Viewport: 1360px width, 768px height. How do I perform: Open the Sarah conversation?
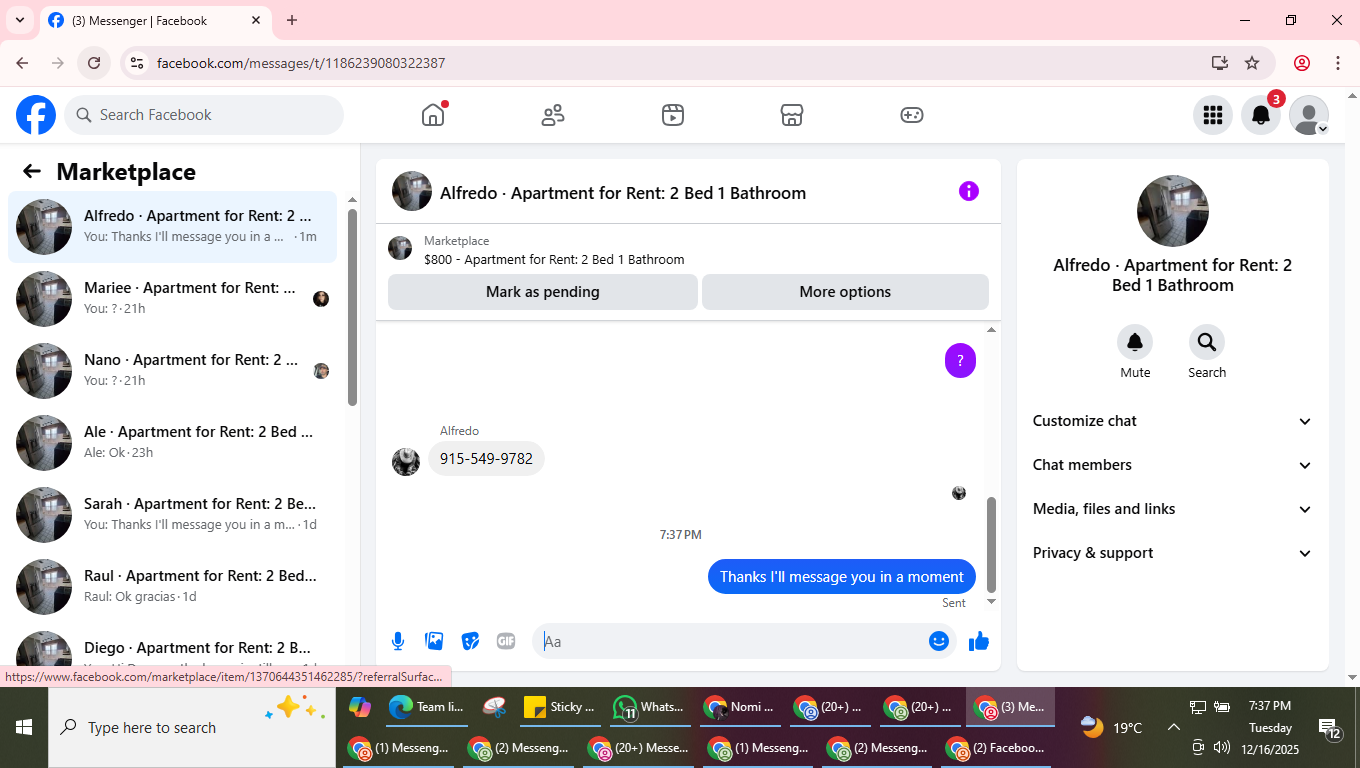coord(173,515)
